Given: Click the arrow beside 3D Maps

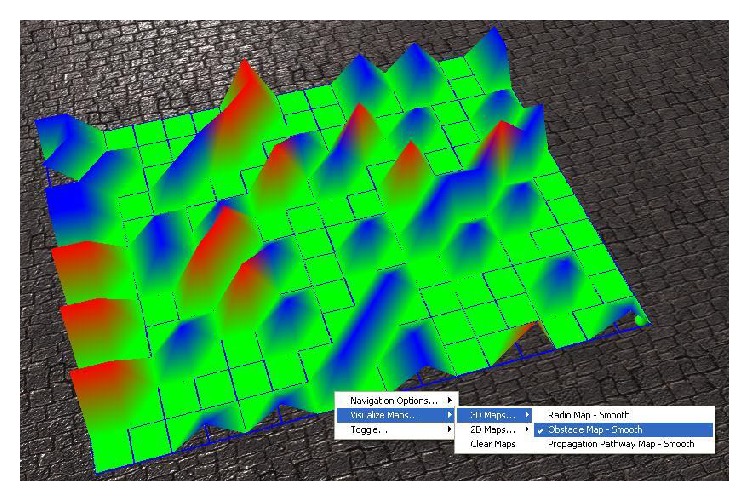Looking at the screenshot, I should point(527,415).
